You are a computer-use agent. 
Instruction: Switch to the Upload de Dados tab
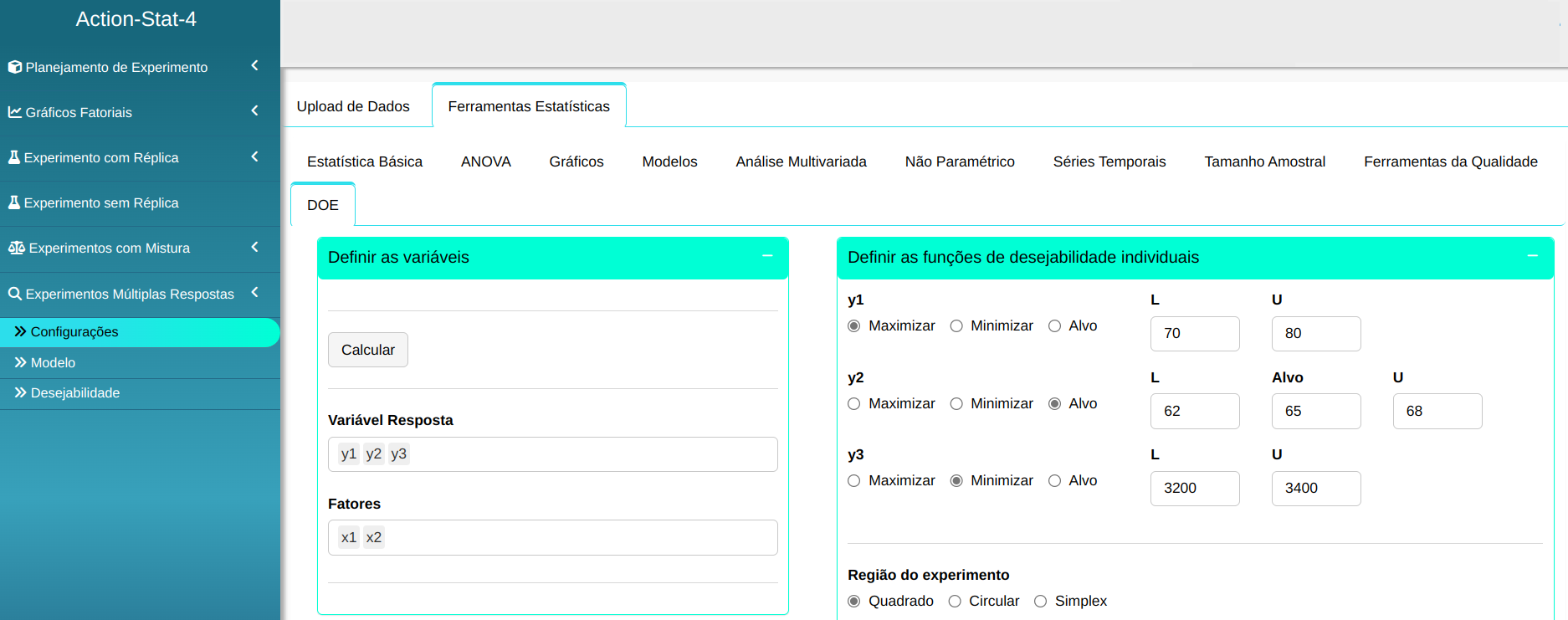click(x=353, y=106)
